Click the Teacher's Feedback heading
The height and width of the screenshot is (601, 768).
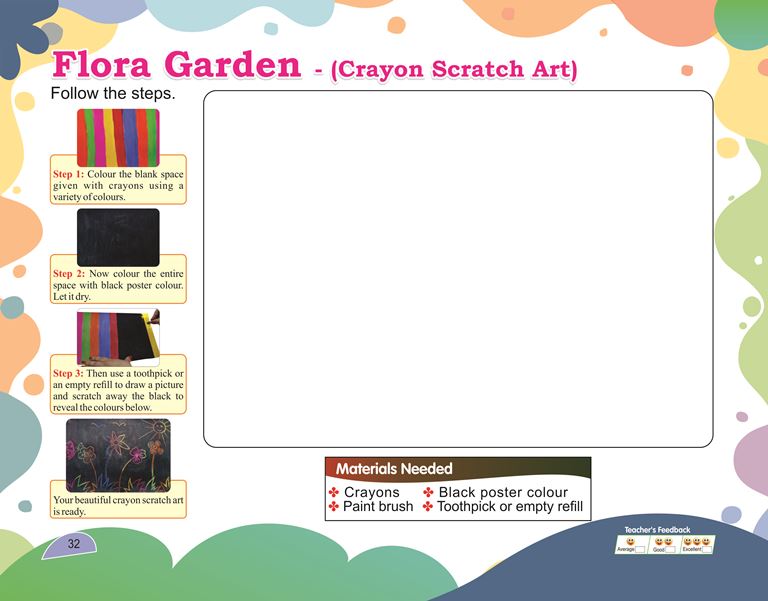coord(657,529)
